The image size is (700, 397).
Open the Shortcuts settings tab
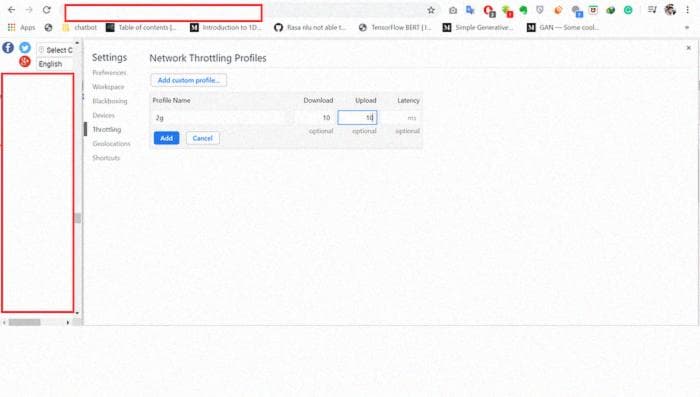point(106,158)
